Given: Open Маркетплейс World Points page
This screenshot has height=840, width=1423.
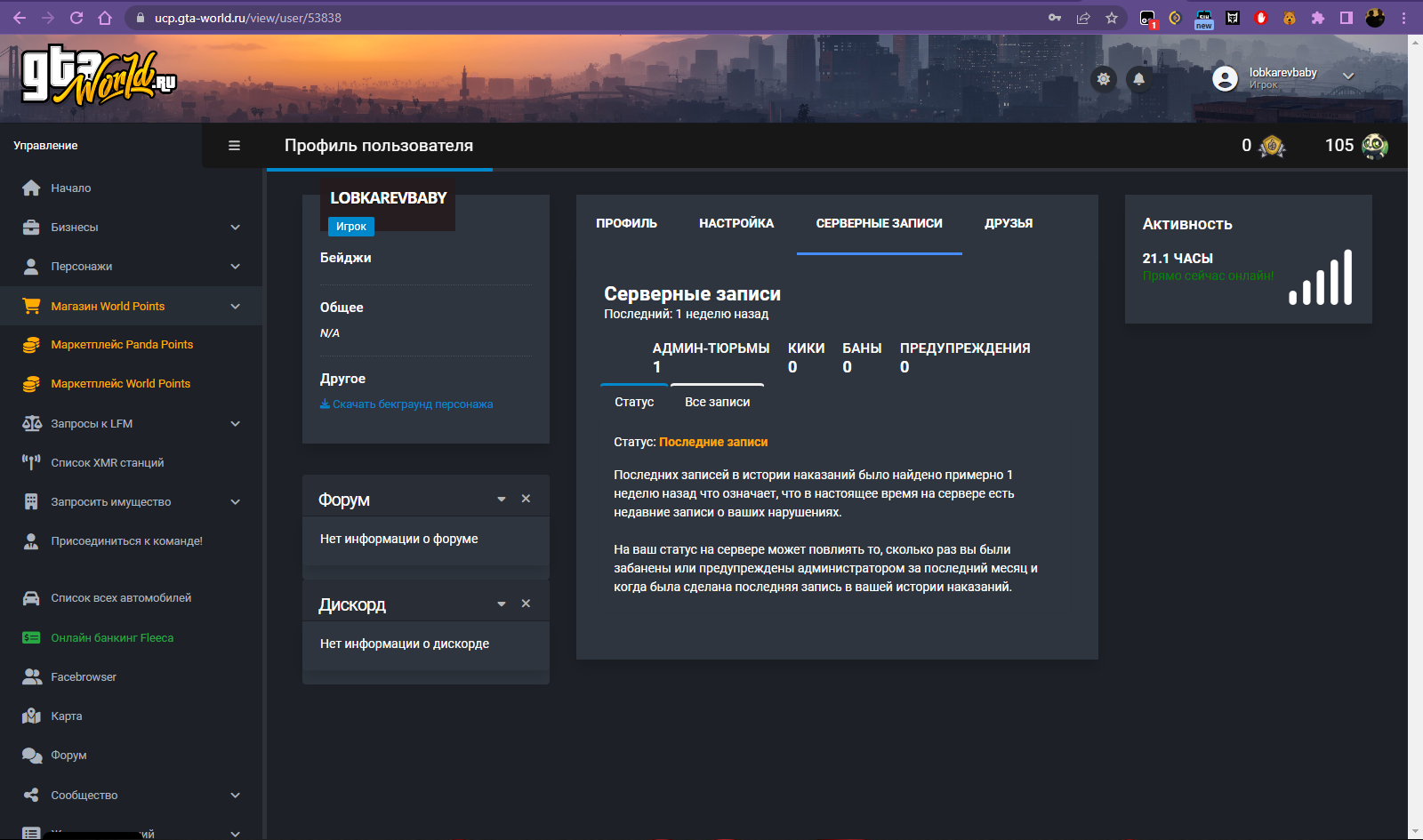Looking at the screenshot, I should [121, 384].
